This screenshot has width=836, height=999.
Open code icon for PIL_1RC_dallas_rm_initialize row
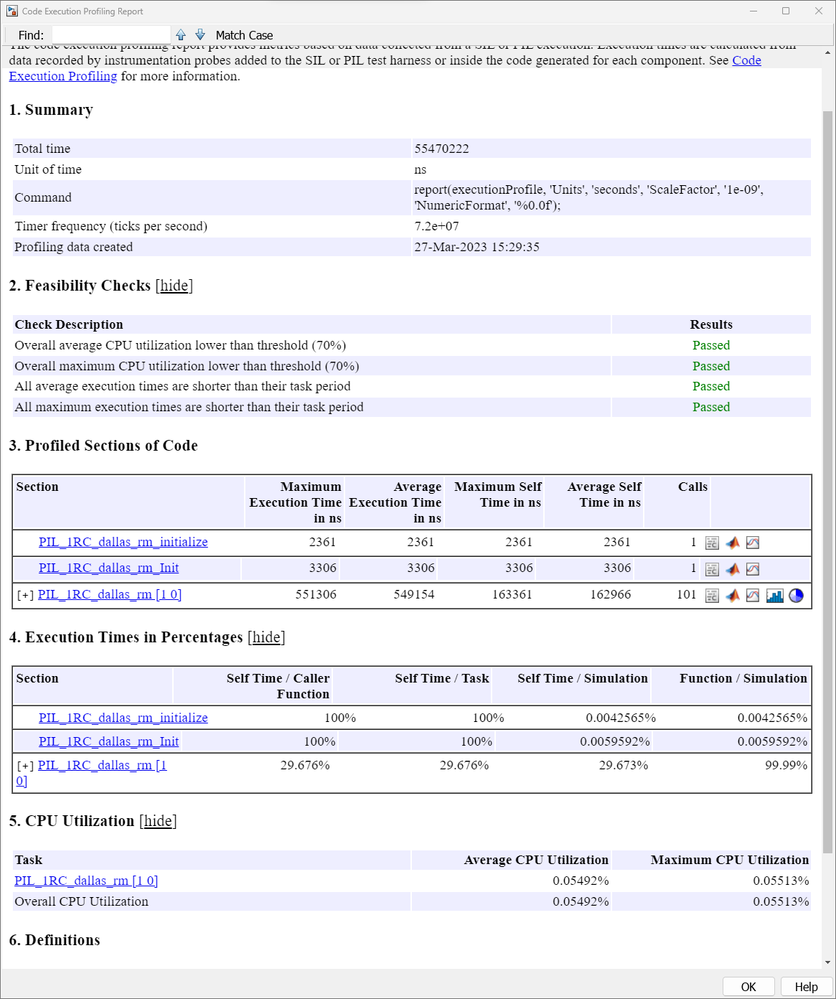click(x=712, y=543)
